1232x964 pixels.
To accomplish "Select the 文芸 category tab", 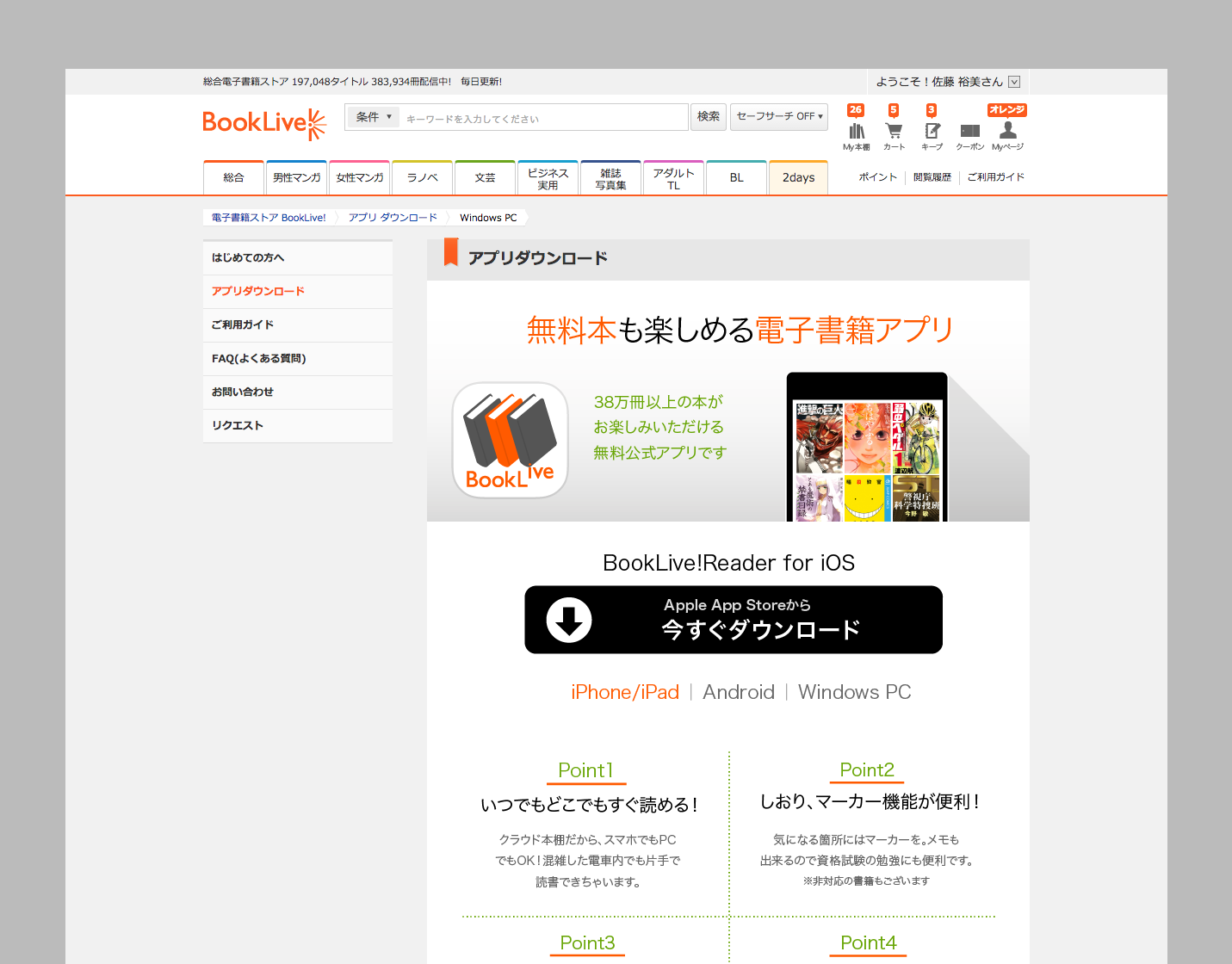I will click(485, 177).
